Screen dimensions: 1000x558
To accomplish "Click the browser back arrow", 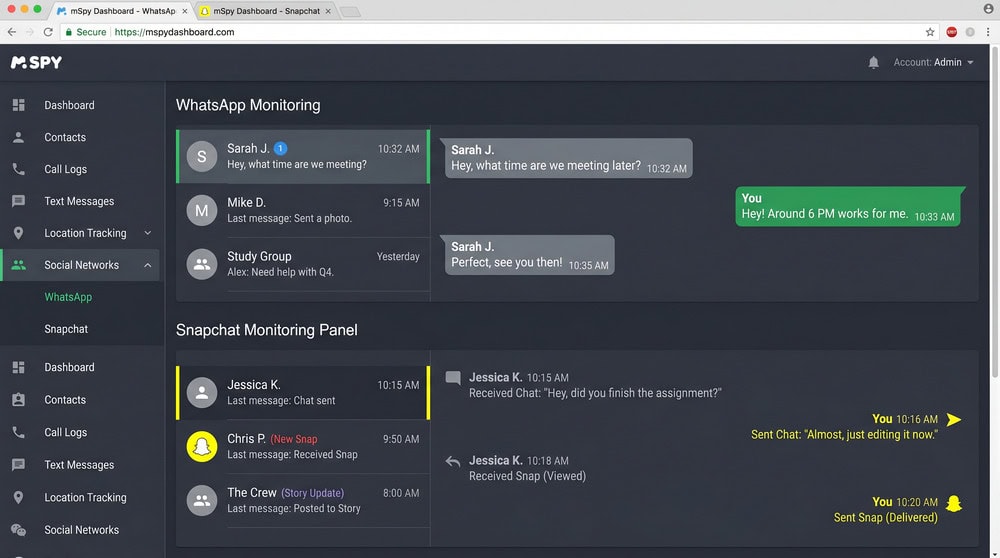I will coord(11,32).
